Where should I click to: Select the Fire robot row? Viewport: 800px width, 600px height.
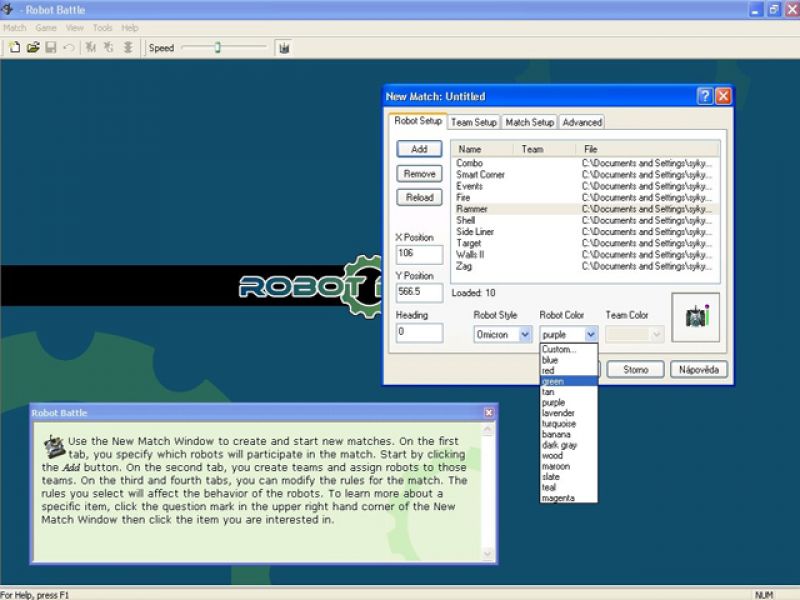point(585,197)
